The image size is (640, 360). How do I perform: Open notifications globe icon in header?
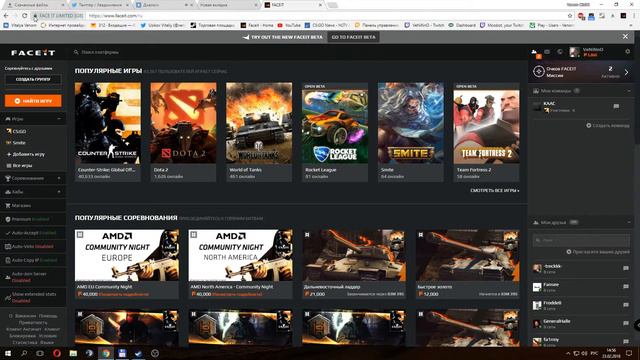coord(560,52)
